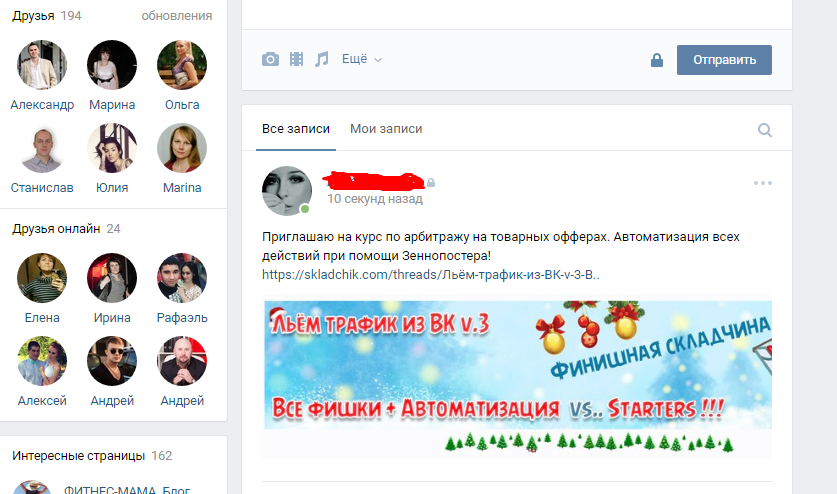Open the post options three-dots menu
Image resolution: width=837 pixels, height=494 pixels.
click(763, 183)
